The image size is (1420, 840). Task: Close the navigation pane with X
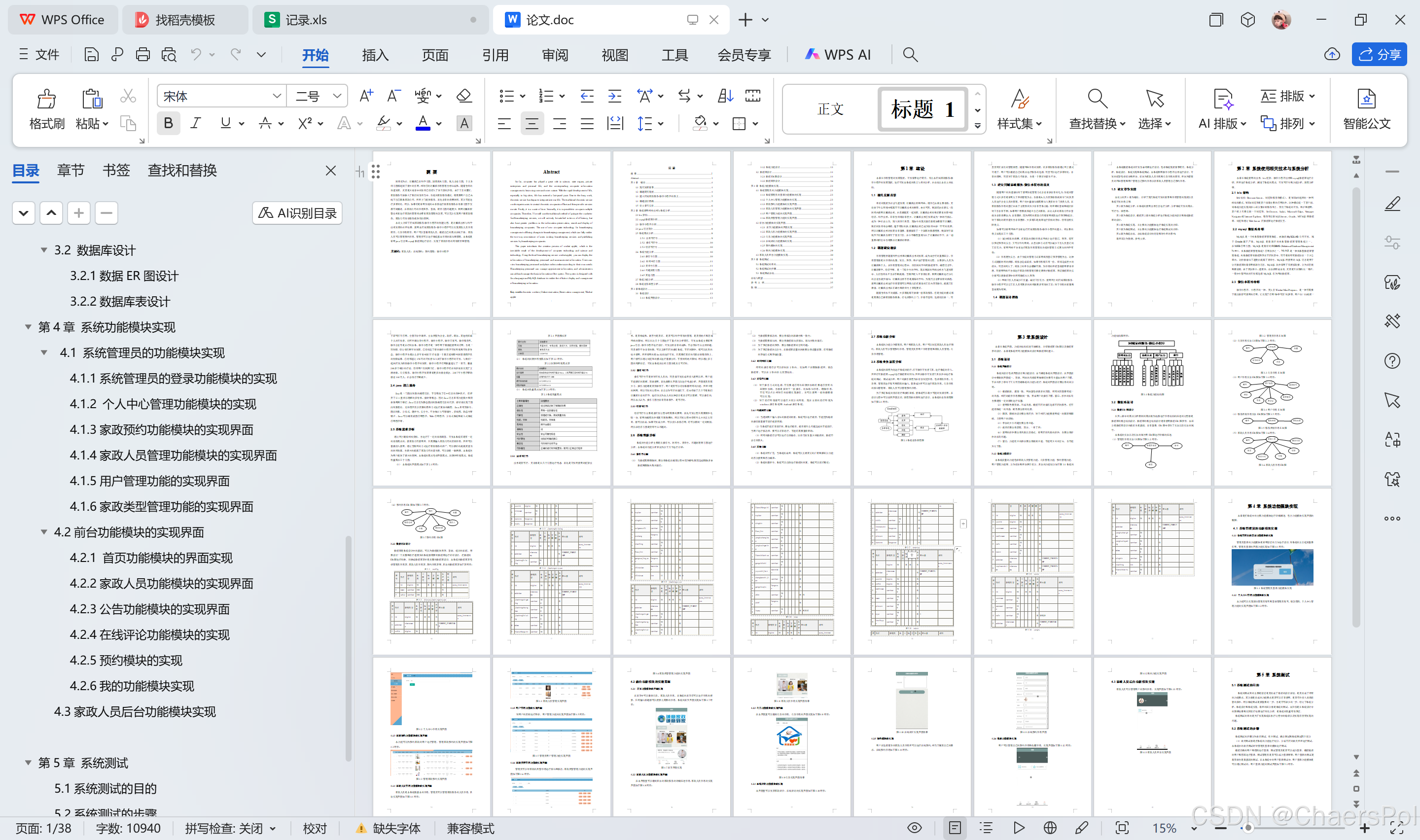click(x=331, y=171)
